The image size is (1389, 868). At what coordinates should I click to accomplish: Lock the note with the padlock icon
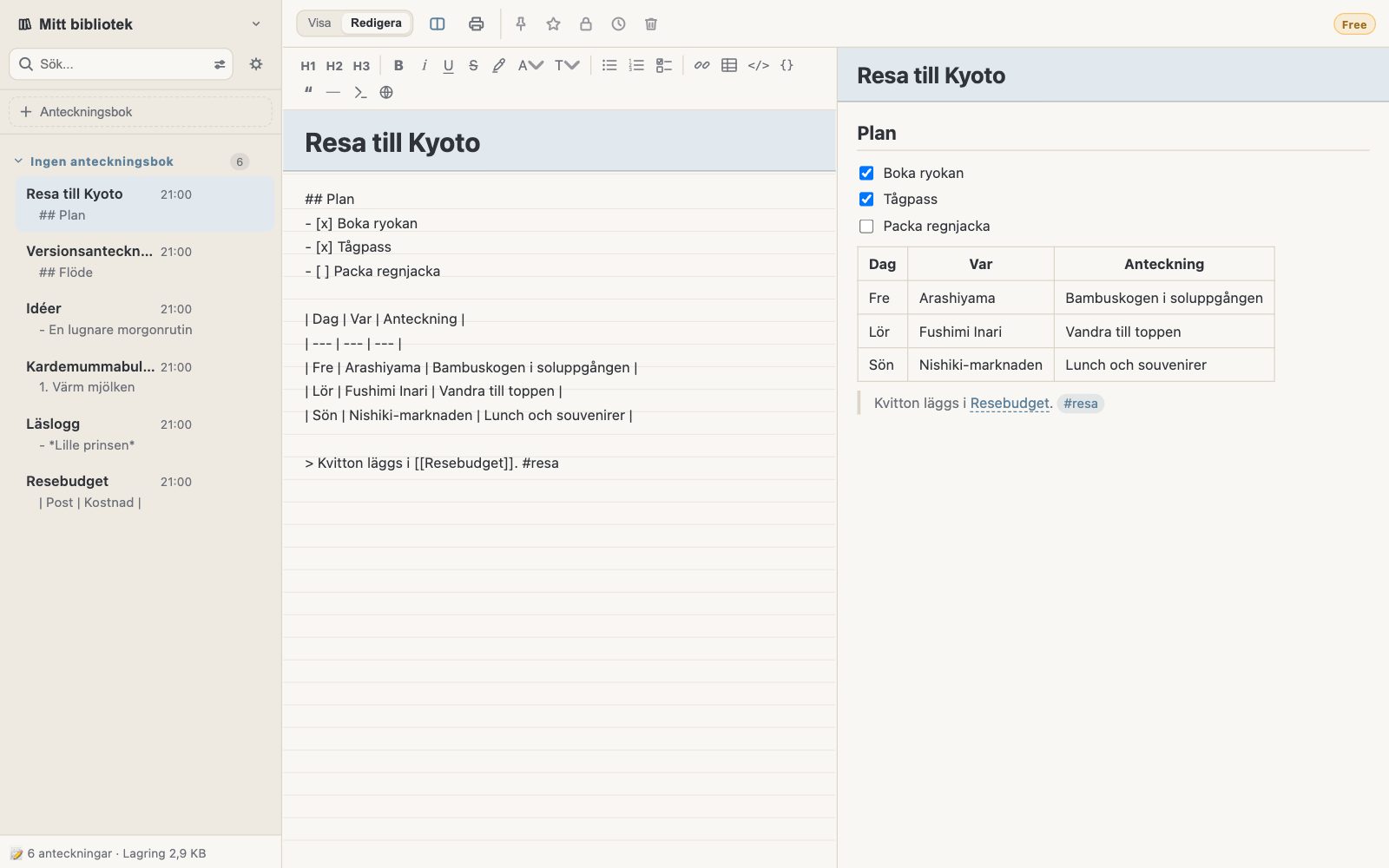click(586, 24)
